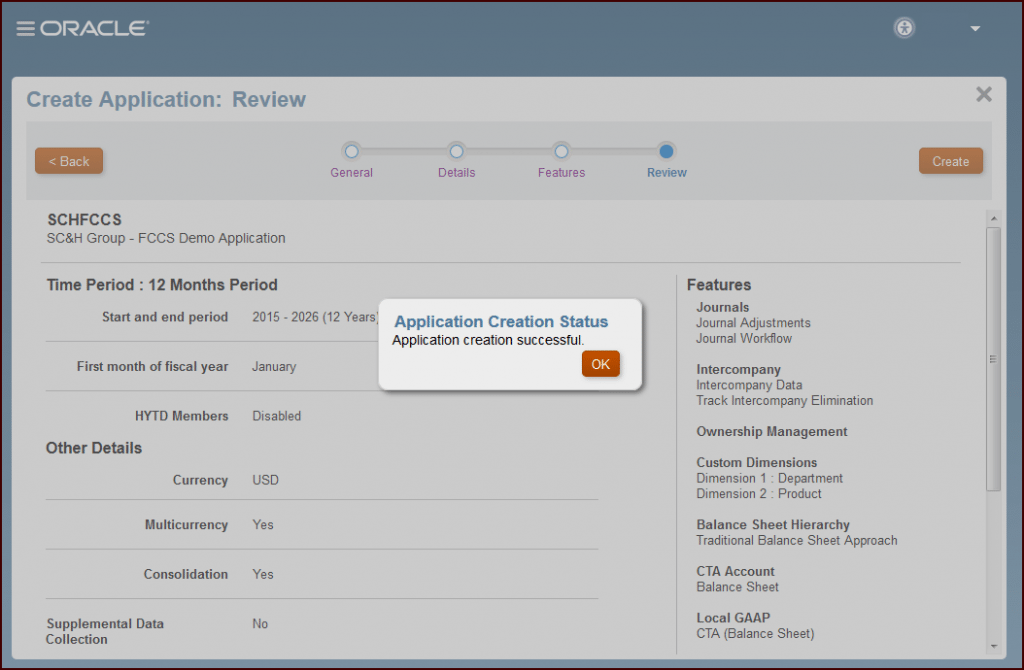Click Dimension 1 : Department text

coord(769,478)
